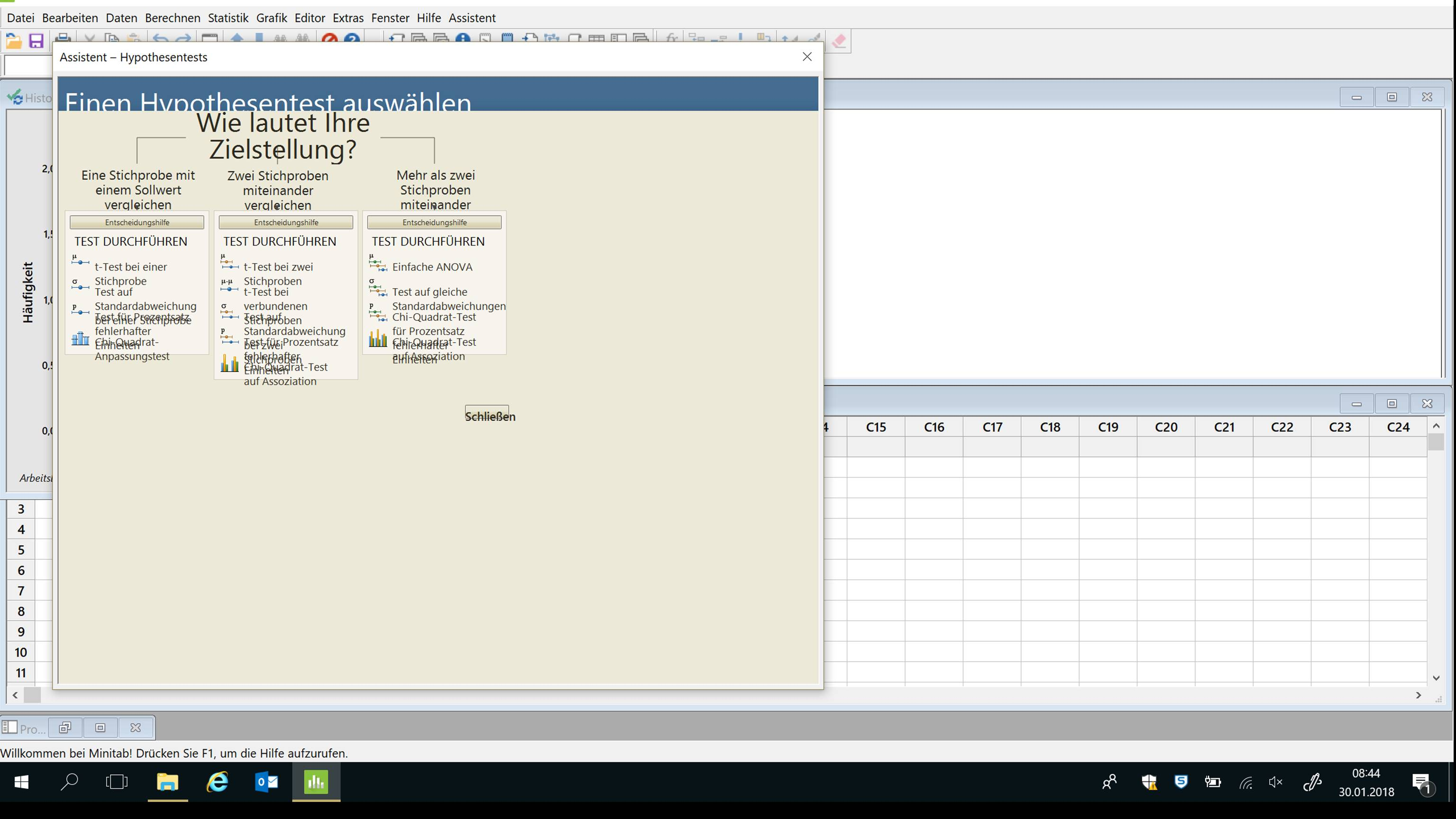Open Task View on the taskbar
Image resolution: width=1456 pixels, height=819 pixels.
117,782
